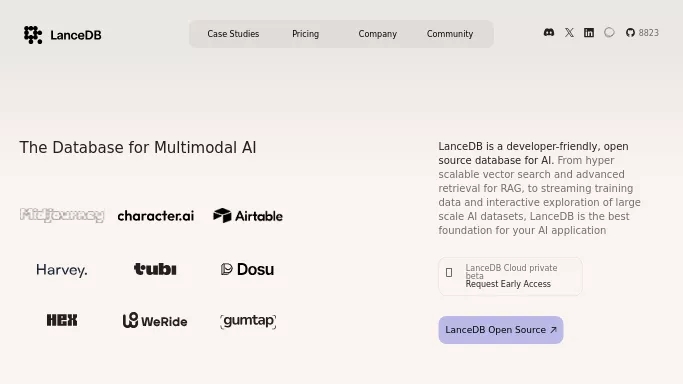Click Request Early Access link
Screen dimensions: 683x384
(x=508, y=284)
